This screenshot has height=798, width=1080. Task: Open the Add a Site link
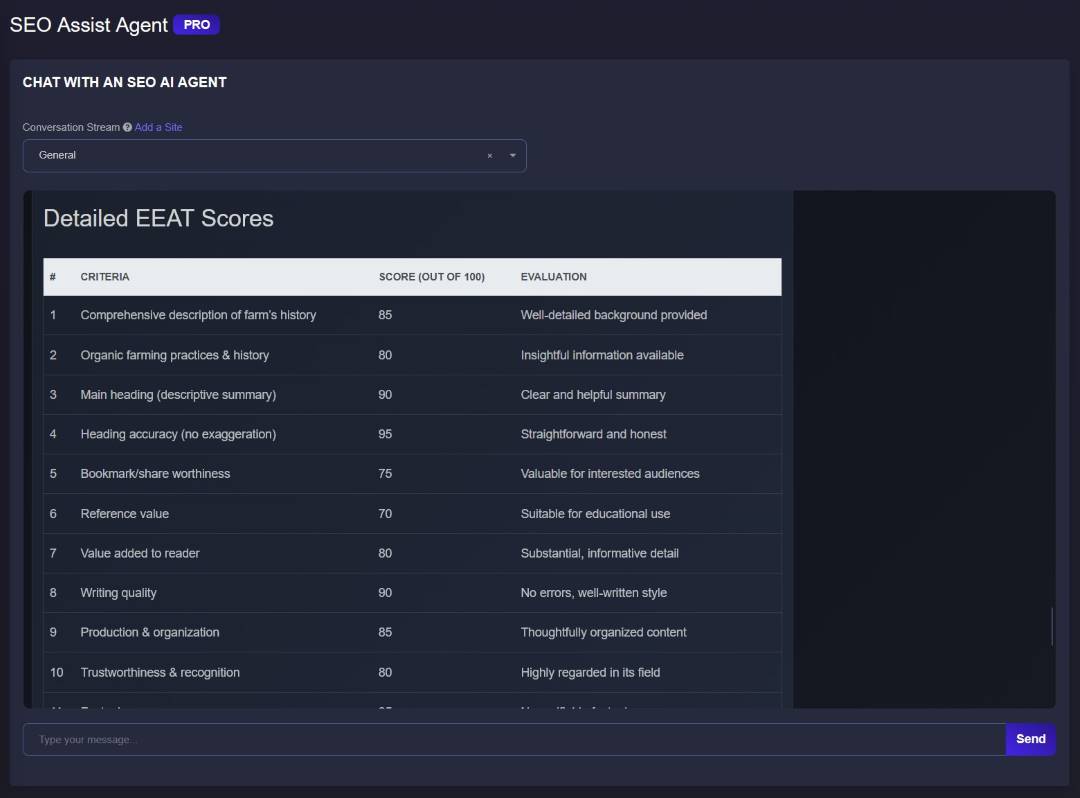158,127
